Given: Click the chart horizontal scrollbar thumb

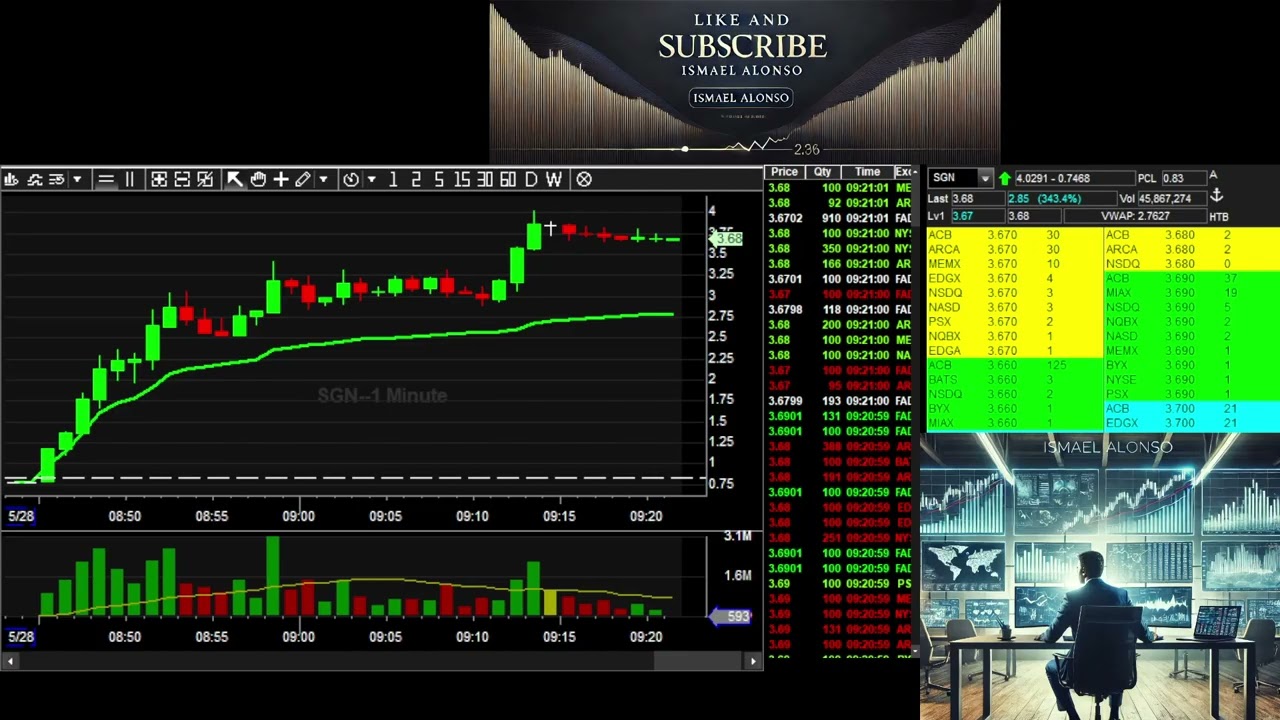Looking at the screenshot, I should [x=698, y=661].
